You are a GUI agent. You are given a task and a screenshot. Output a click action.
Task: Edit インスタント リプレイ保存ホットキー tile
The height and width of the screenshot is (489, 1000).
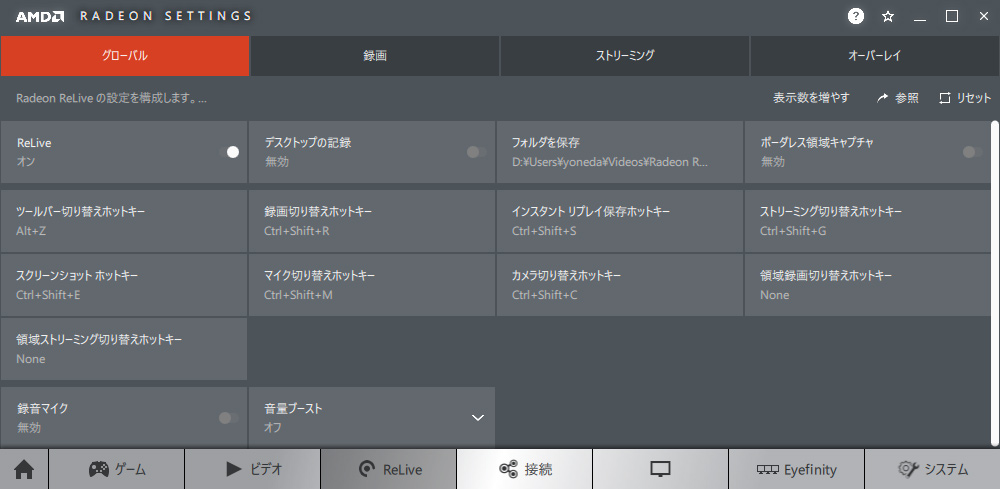pyautogui.click(x=620, y=221)
